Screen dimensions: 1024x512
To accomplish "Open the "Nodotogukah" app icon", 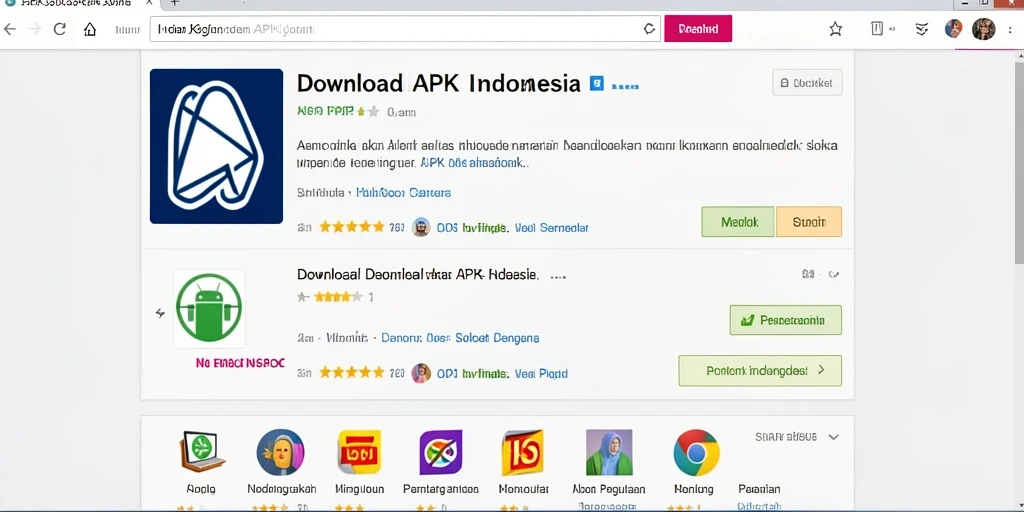I will pos(281,452).
